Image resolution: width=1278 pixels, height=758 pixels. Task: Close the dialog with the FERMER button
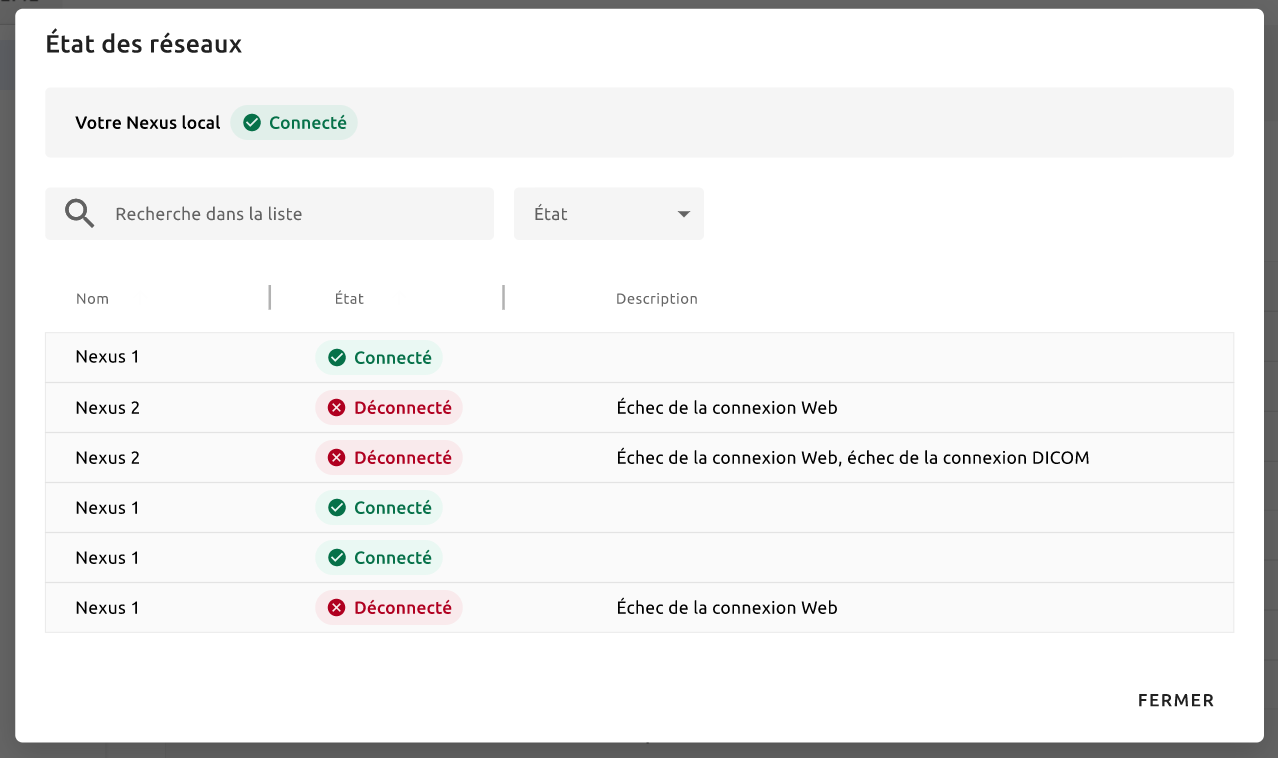pyautogui.click(x=1176, y=701)
